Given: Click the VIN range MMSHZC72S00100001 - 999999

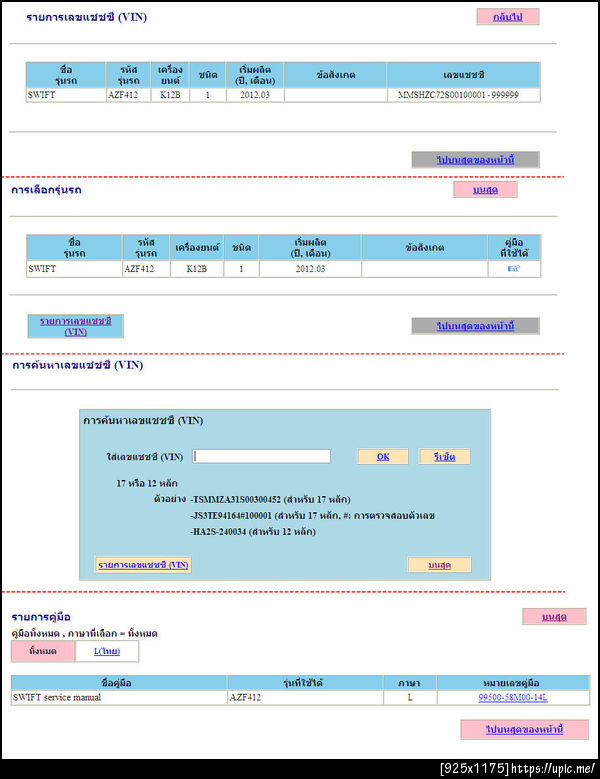Looking at the screenshot, I should pos(458,95).
